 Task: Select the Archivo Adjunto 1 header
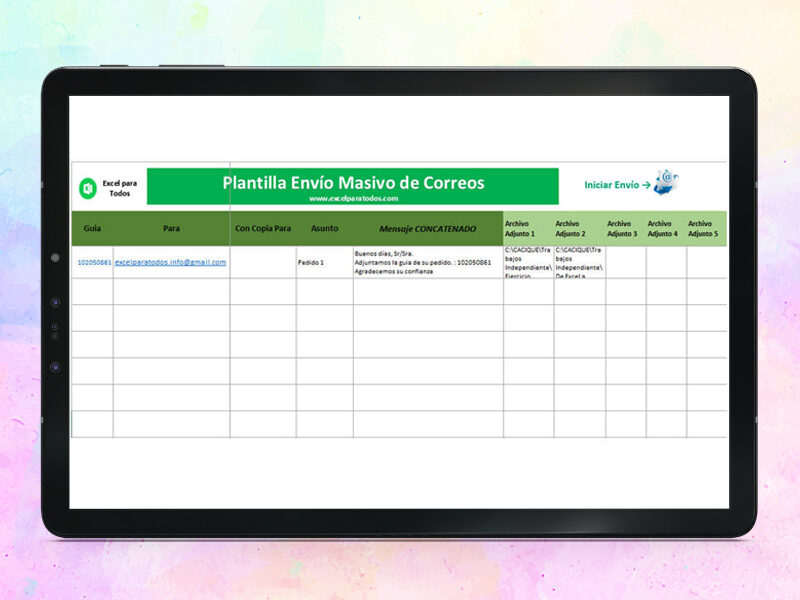click(x=528, y=229)
